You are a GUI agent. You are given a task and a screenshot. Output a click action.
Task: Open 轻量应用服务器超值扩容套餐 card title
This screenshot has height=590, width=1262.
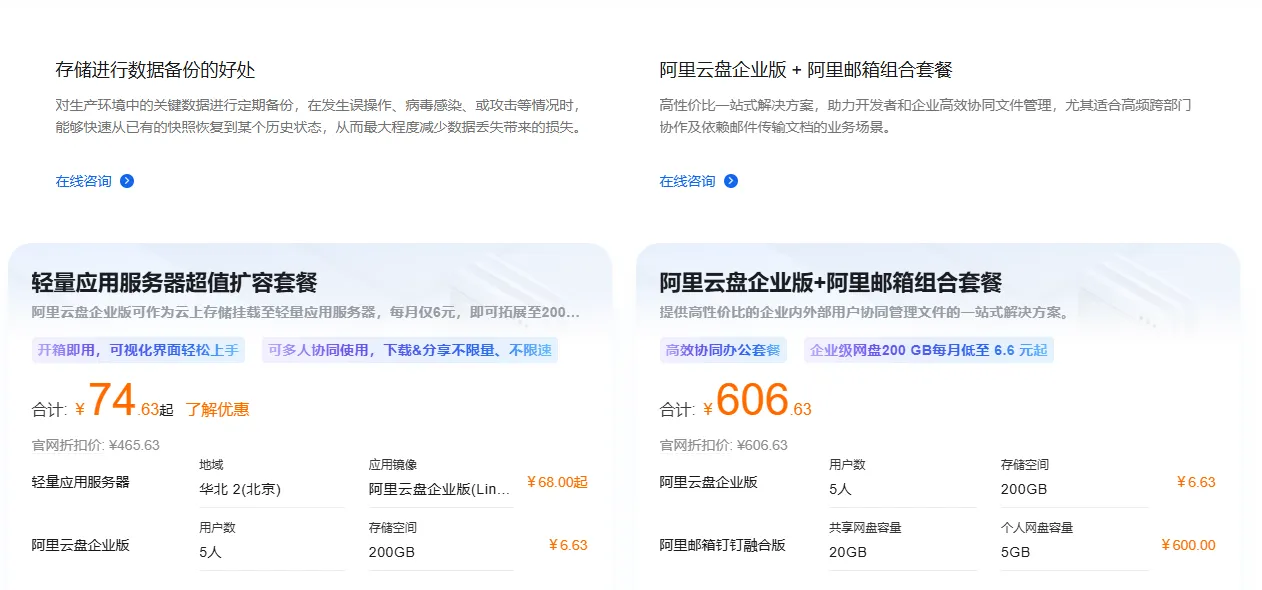(x=175, y=282)
